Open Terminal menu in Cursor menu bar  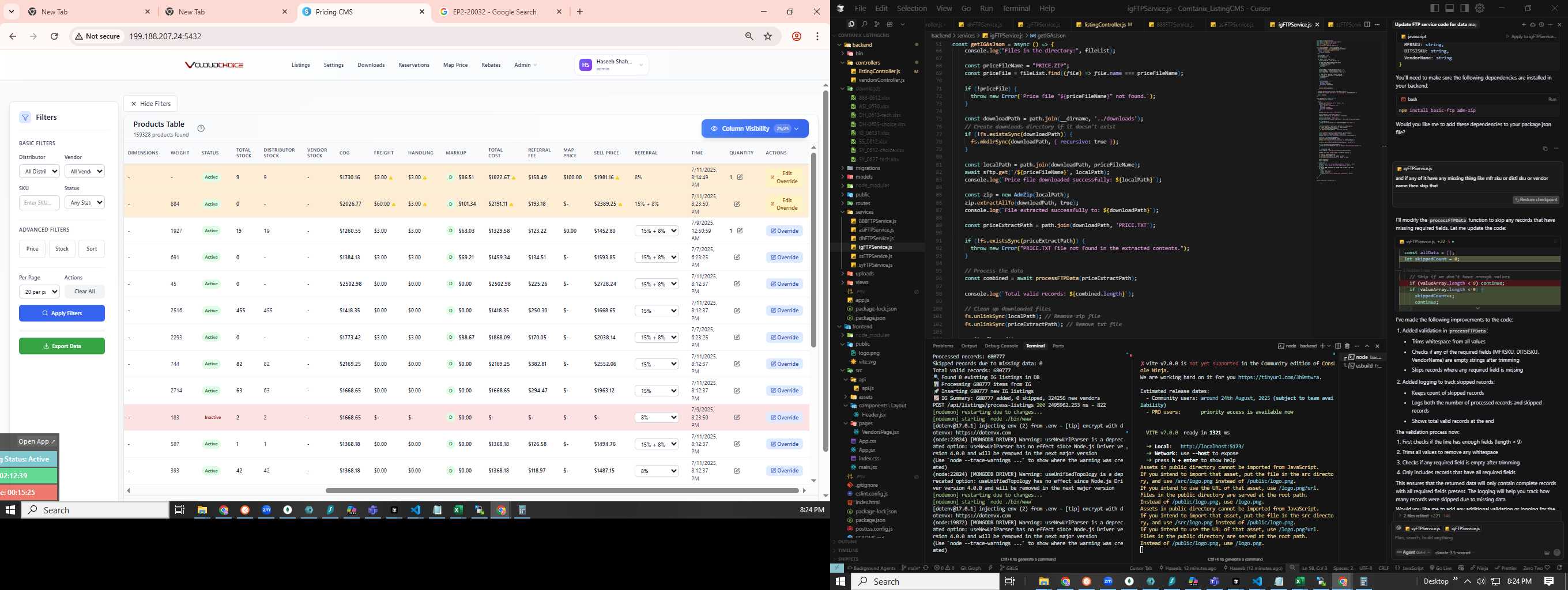click(x=1016, y=9)
